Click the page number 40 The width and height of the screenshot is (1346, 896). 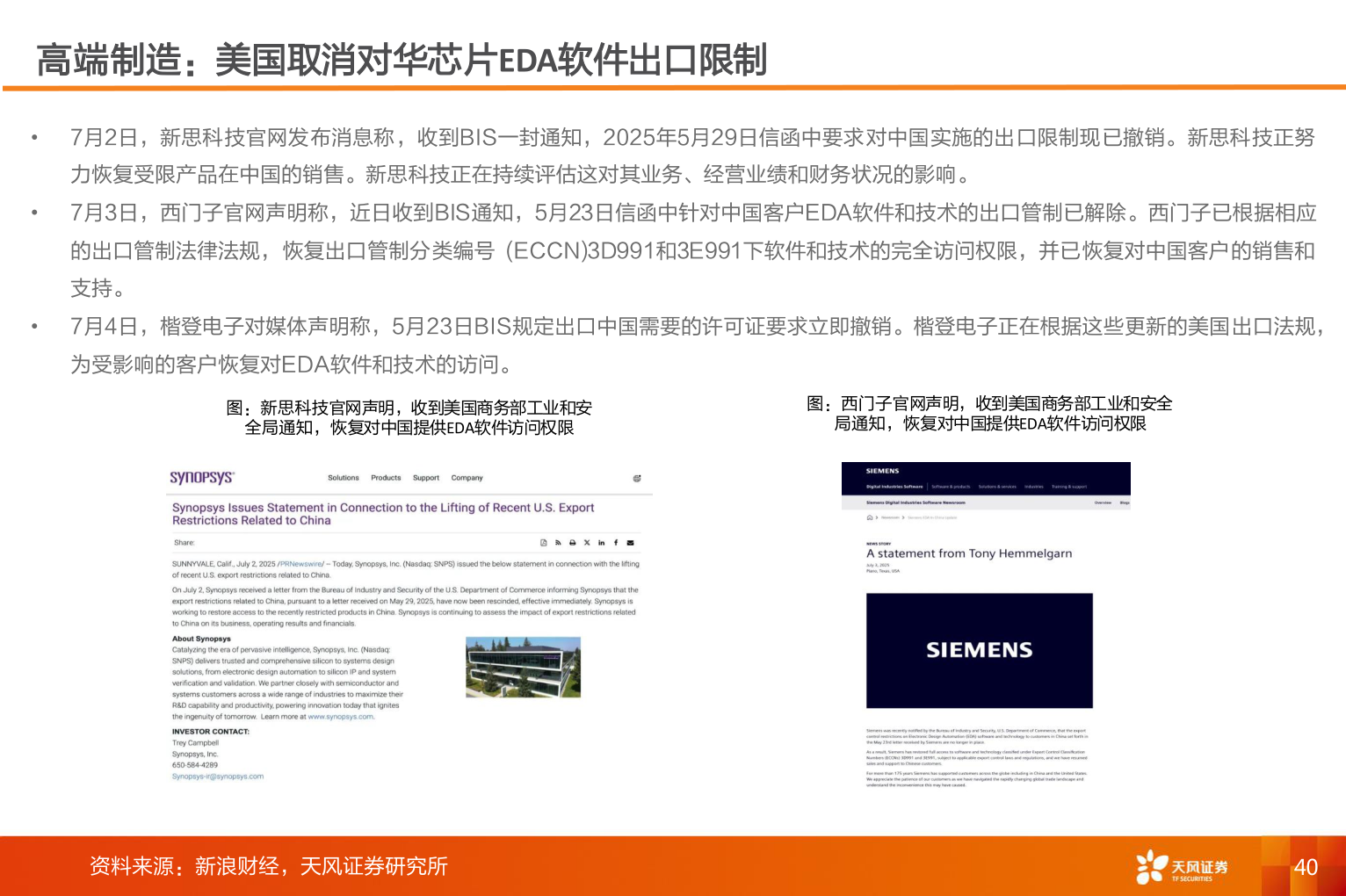click(x=1306, y=867)
